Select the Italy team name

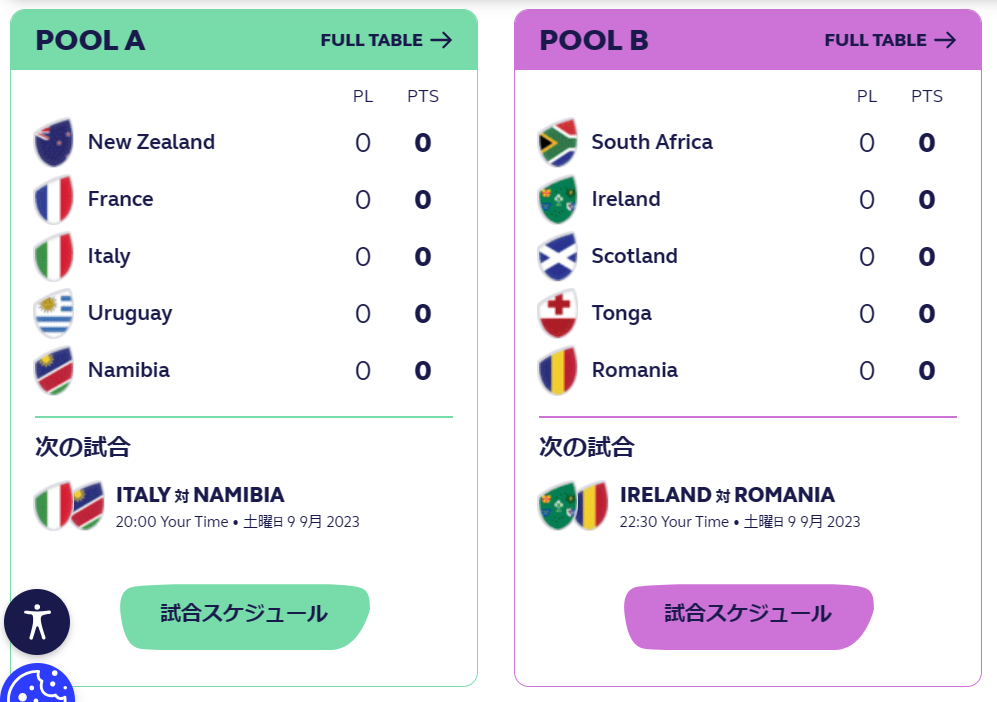click(x=109, y=257)
